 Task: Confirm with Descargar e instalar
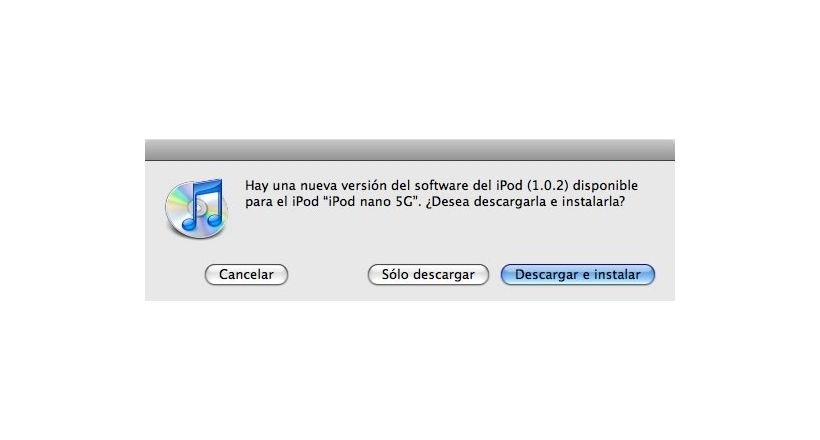click(x=578, y=275)
